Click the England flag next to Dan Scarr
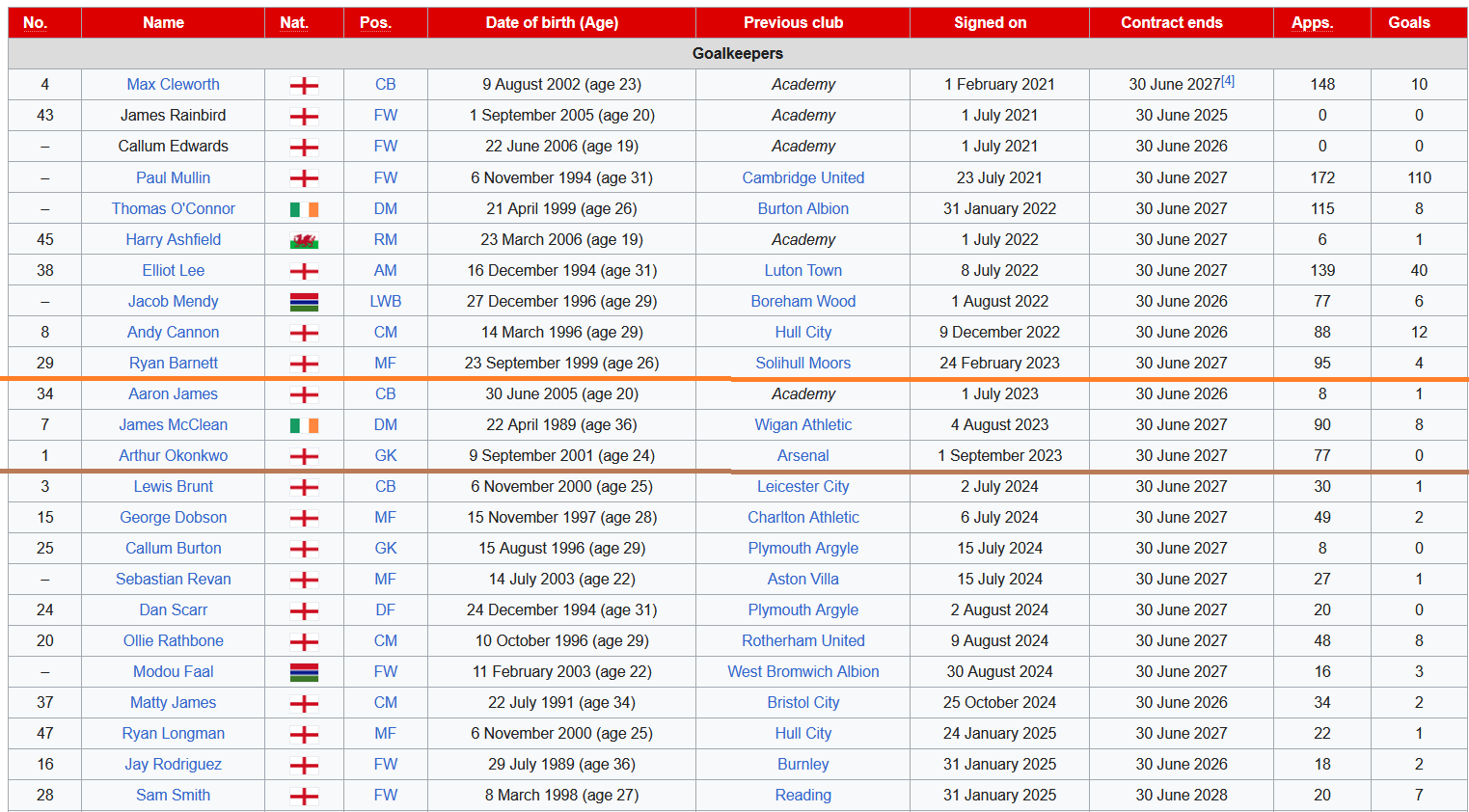This screenshot has width=1469, height=812. 304,610
